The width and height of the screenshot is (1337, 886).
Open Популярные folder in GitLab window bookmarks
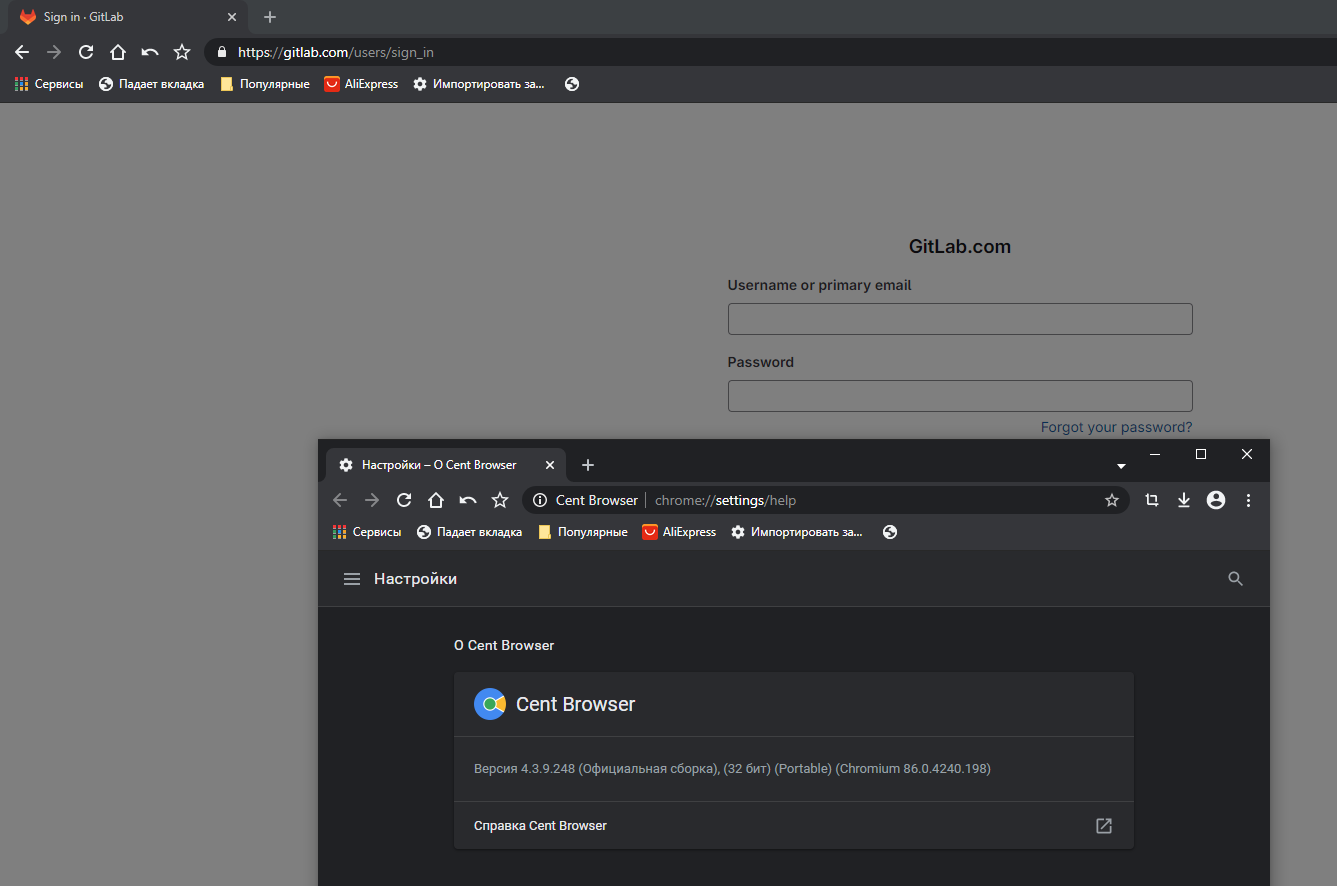pos(265,84)
